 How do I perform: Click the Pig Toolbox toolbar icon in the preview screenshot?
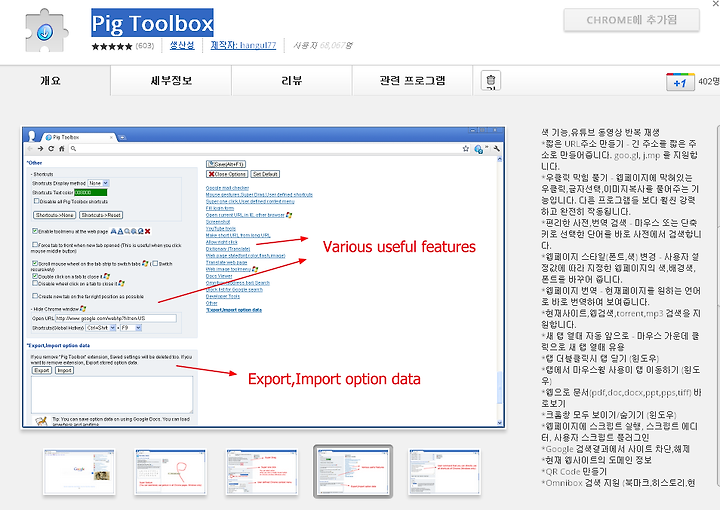478,149
